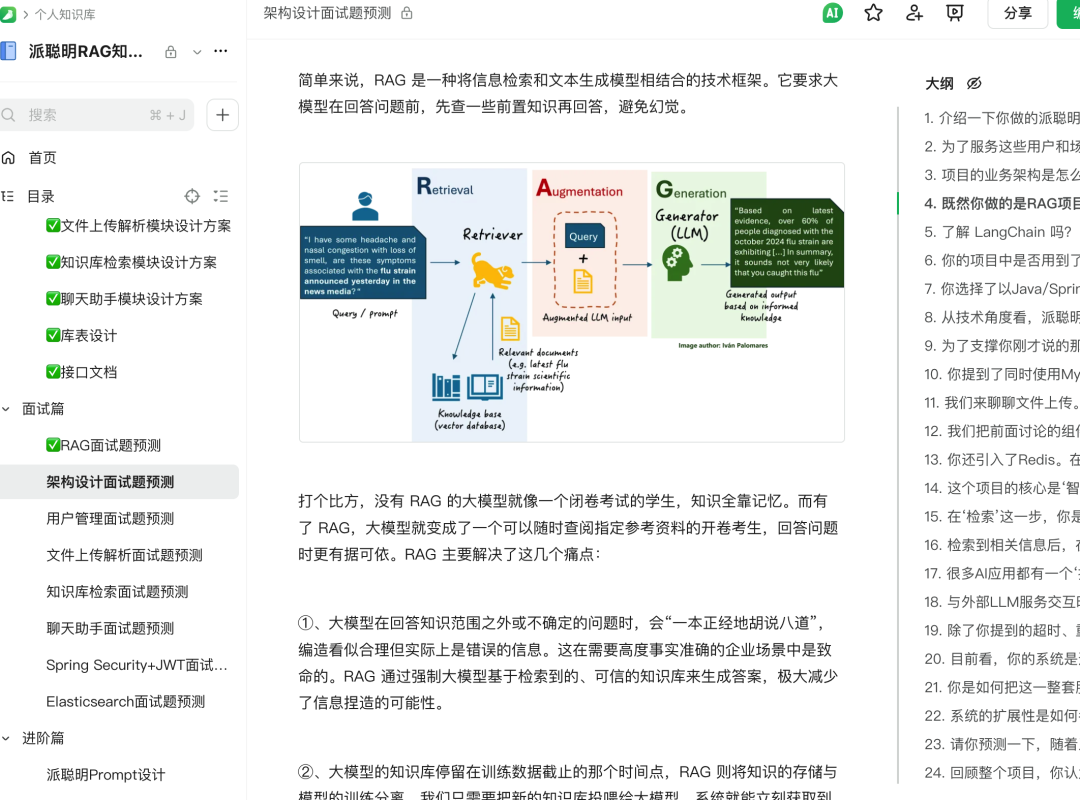The width and height of the screenshot is (1080, 800).
Task: Click the 大纲 outline heading
Action: 939,83
